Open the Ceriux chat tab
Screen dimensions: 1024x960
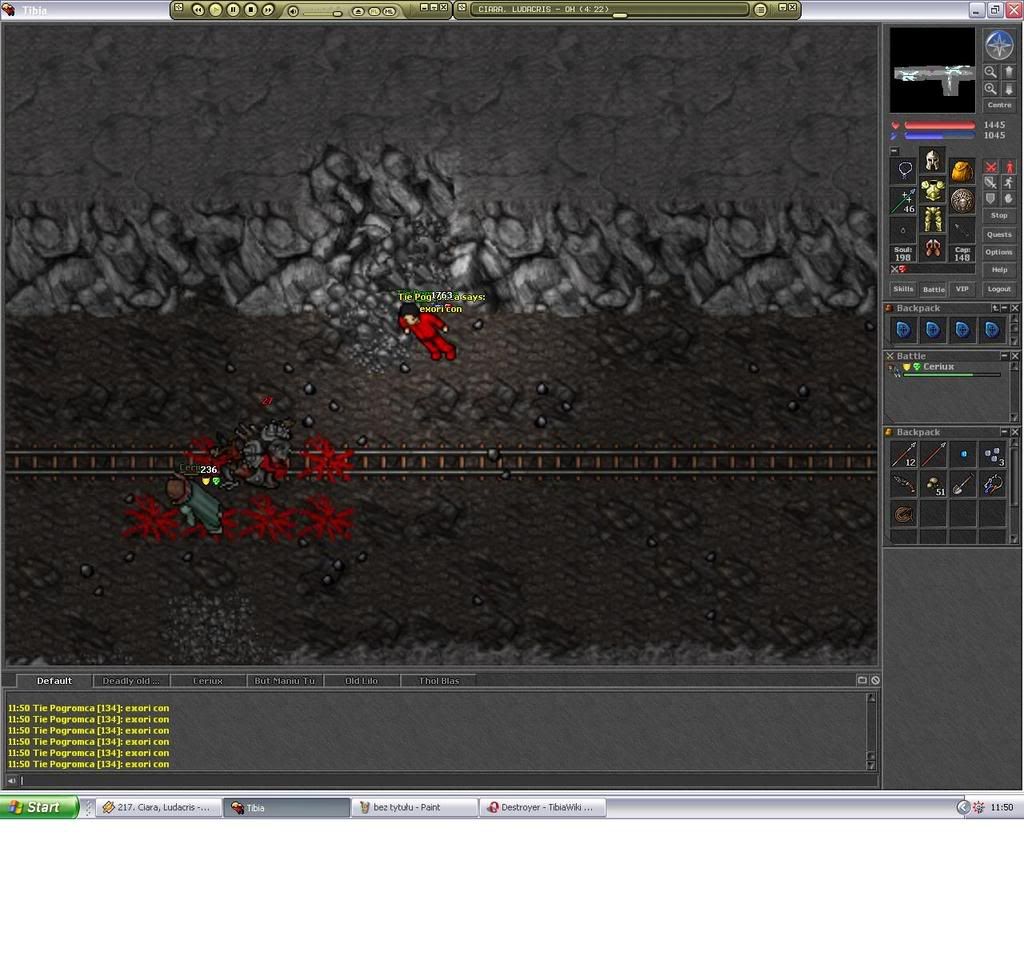point(208,680)
